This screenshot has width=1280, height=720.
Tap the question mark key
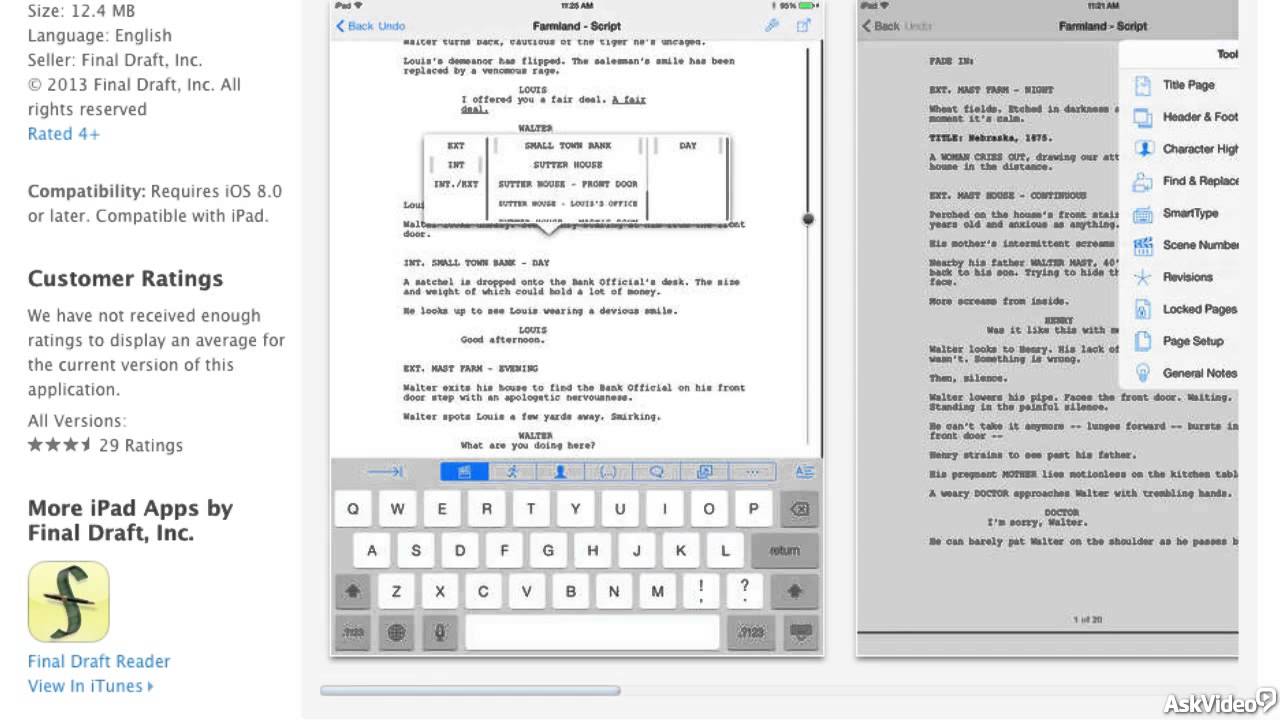745,591
